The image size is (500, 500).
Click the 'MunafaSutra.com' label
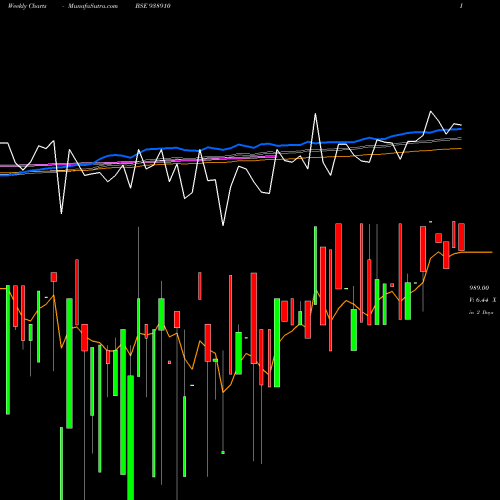coord(93,6)
